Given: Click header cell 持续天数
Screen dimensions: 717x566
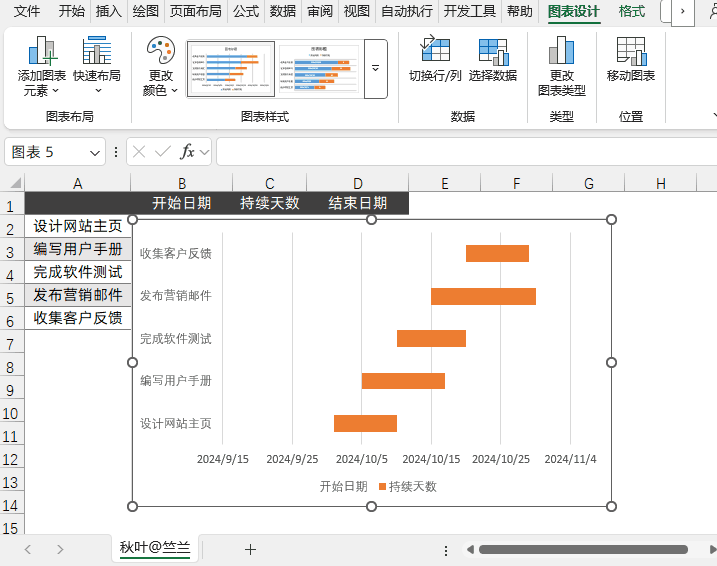Looking at the screenshot, I should pyautogui.click(x=270, y=203).
